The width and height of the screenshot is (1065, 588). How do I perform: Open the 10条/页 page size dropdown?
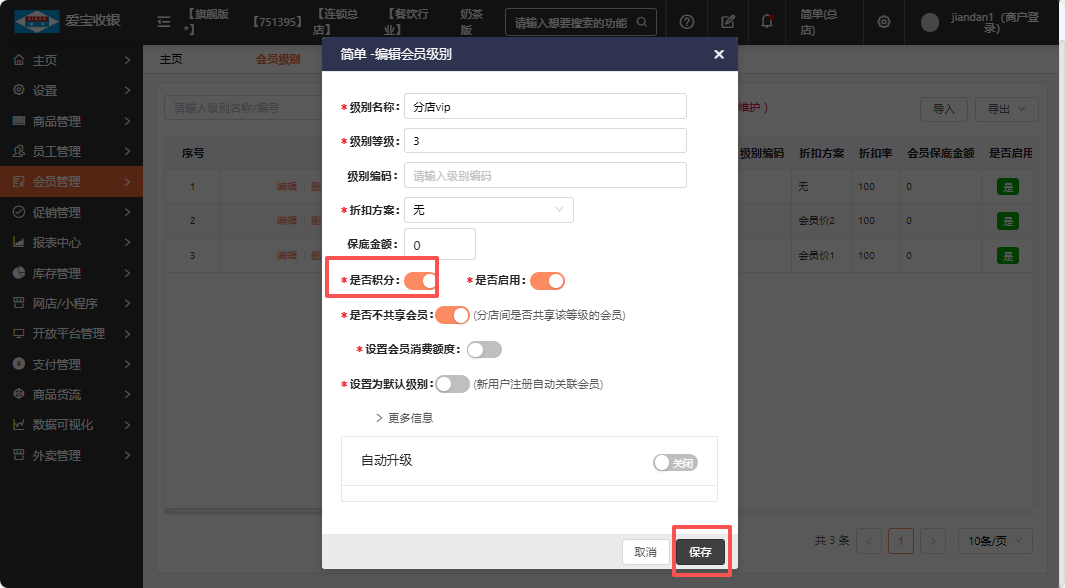[x=995, y=541]
